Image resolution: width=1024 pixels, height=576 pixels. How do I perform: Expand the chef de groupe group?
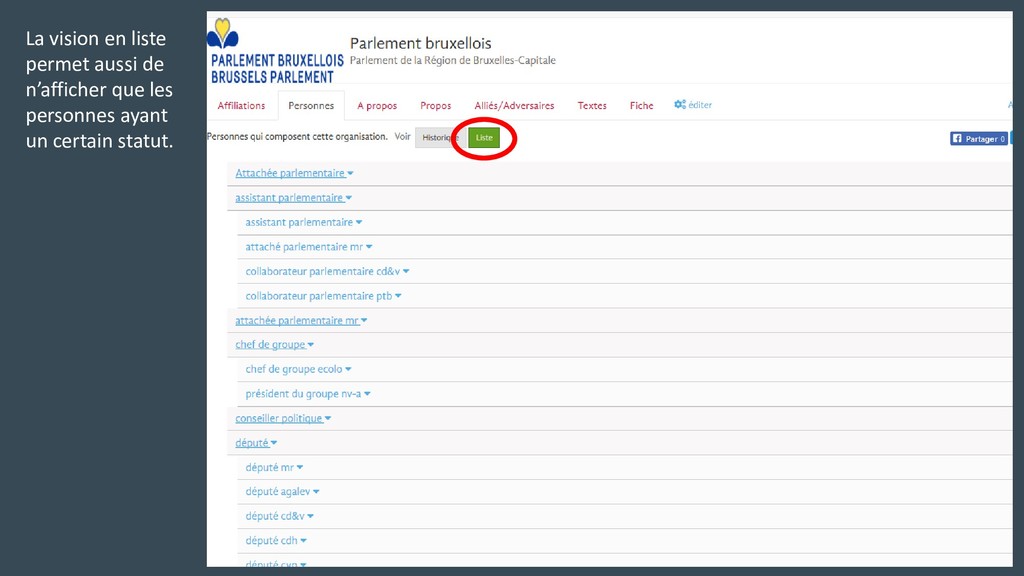coord(274,345)
